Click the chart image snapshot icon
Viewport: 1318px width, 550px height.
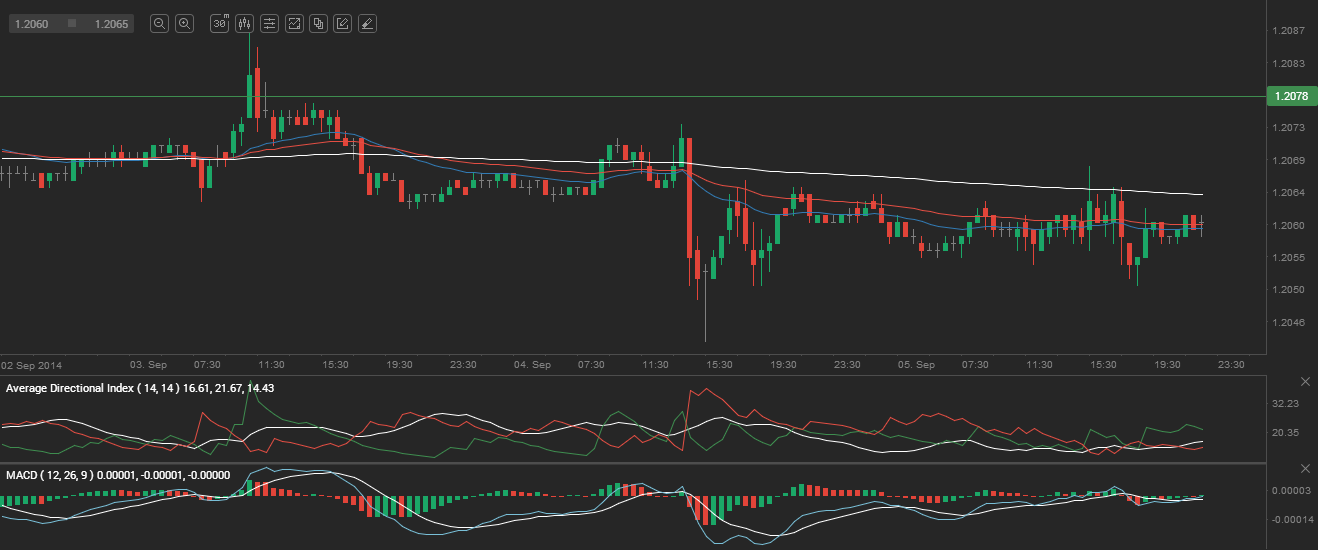tap(294, 23)
